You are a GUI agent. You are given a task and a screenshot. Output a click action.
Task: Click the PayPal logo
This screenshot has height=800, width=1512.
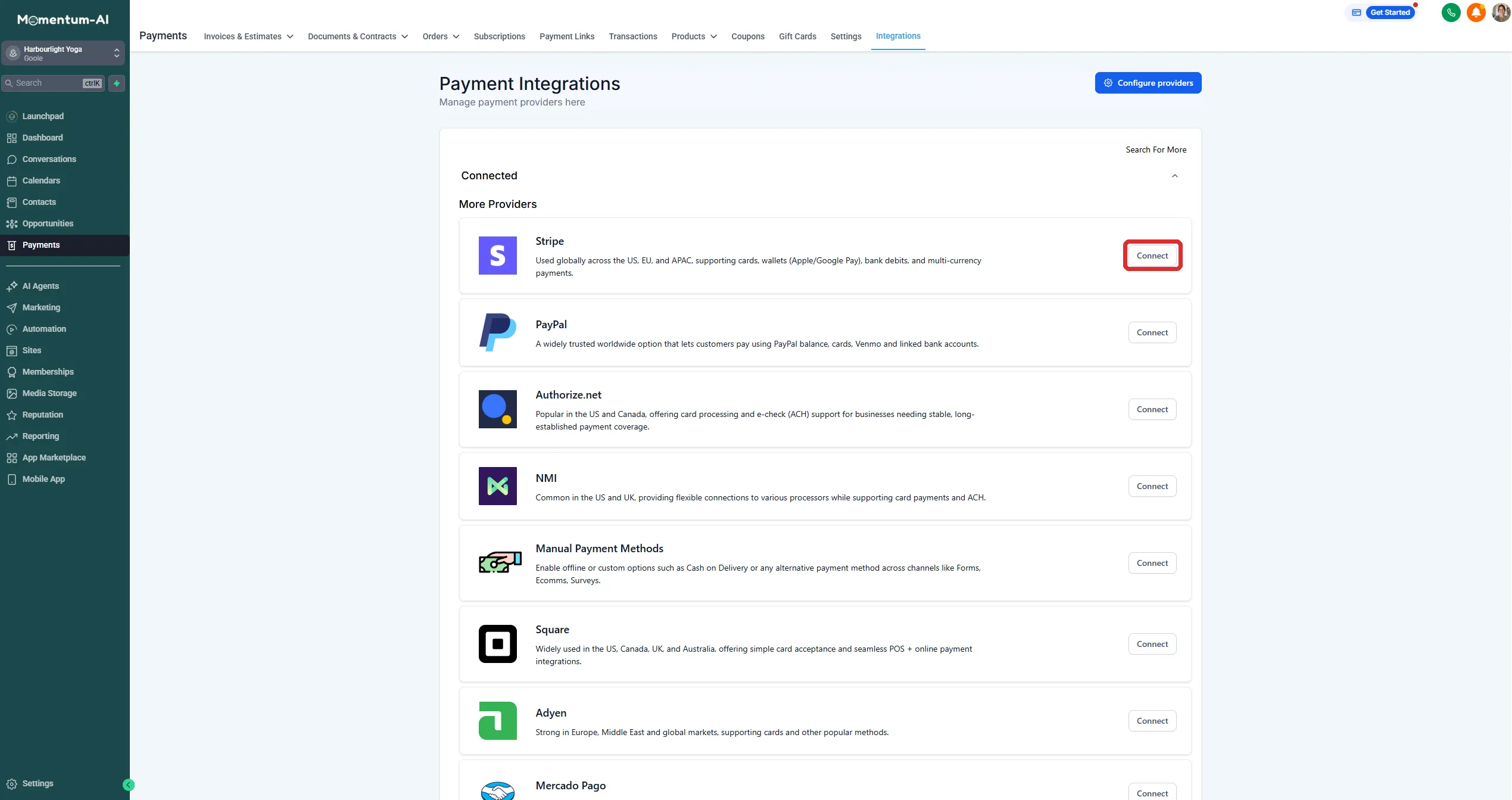(x=497, y=332)
